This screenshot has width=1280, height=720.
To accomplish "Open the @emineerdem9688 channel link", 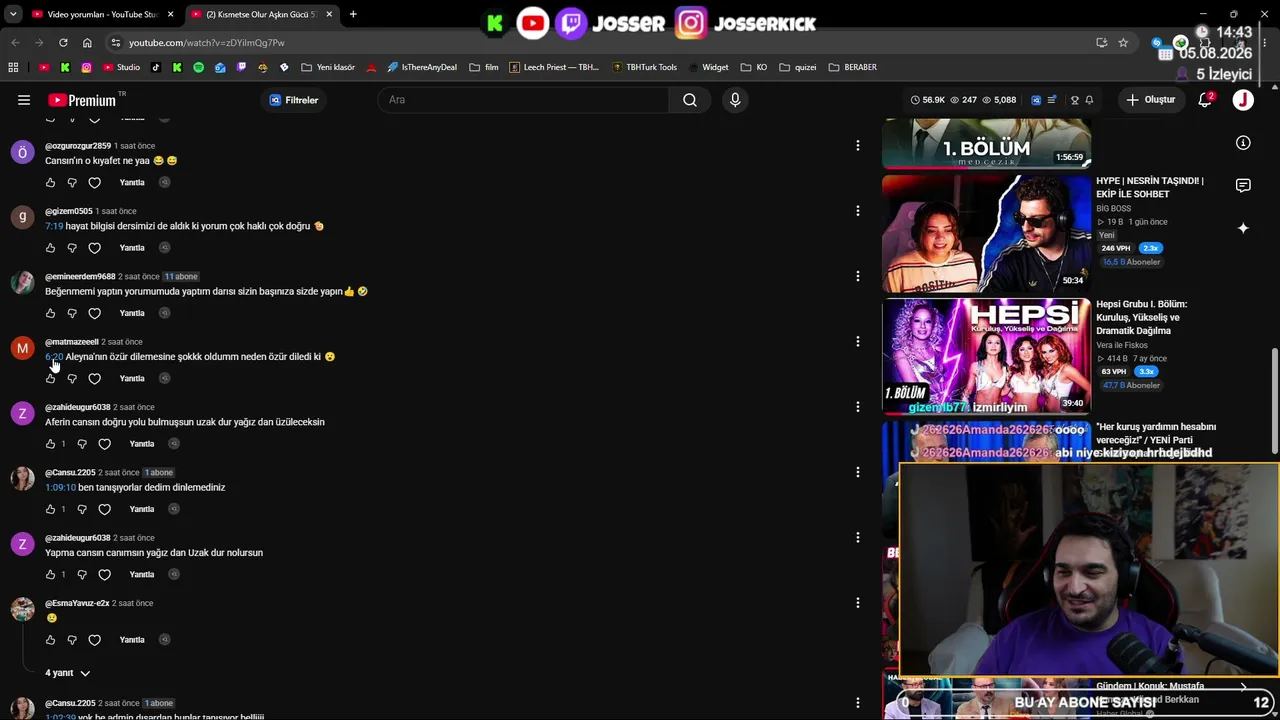I will coord(80,276).
